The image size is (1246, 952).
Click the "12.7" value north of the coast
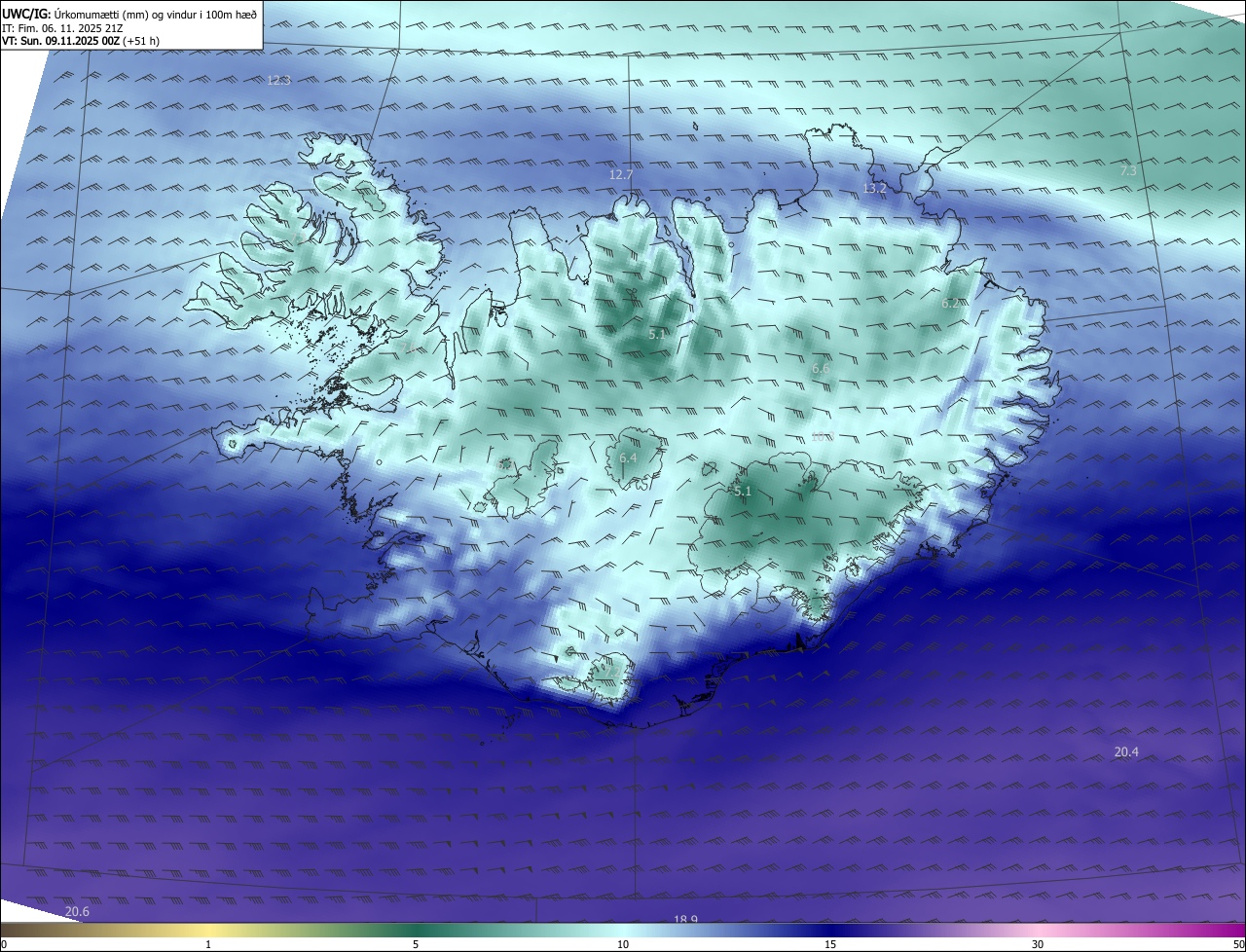pyautogui.click(x=621, y=174)
